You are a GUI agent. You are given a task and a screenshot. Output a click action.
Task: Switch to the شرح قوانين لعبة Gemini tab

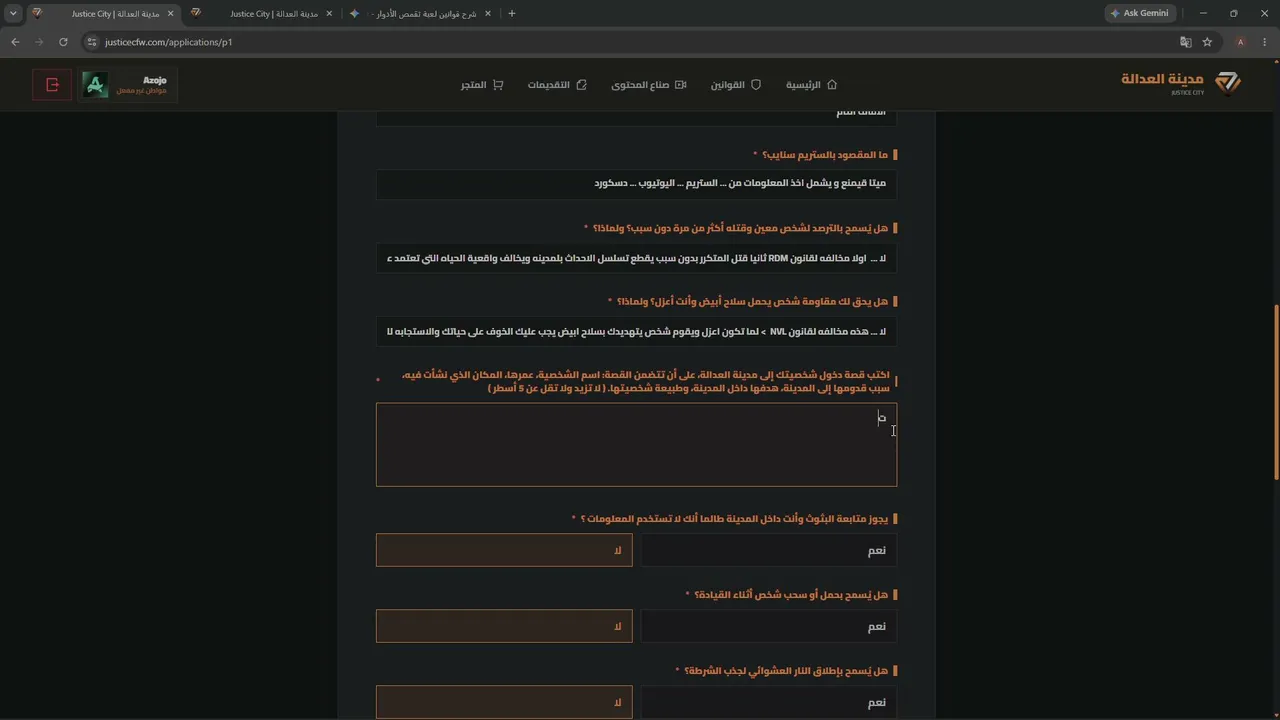pos(420,13)
